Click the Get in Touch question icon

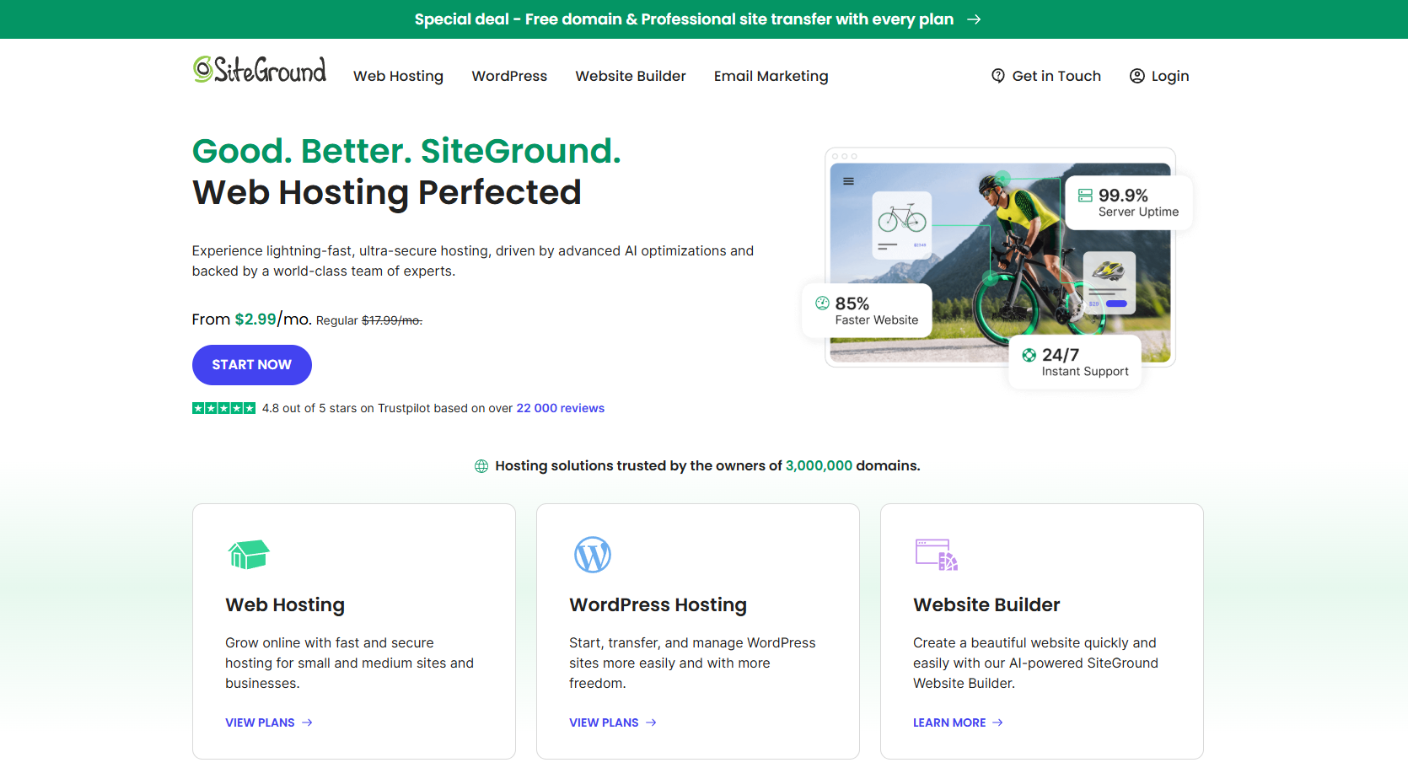coord(998,76)
